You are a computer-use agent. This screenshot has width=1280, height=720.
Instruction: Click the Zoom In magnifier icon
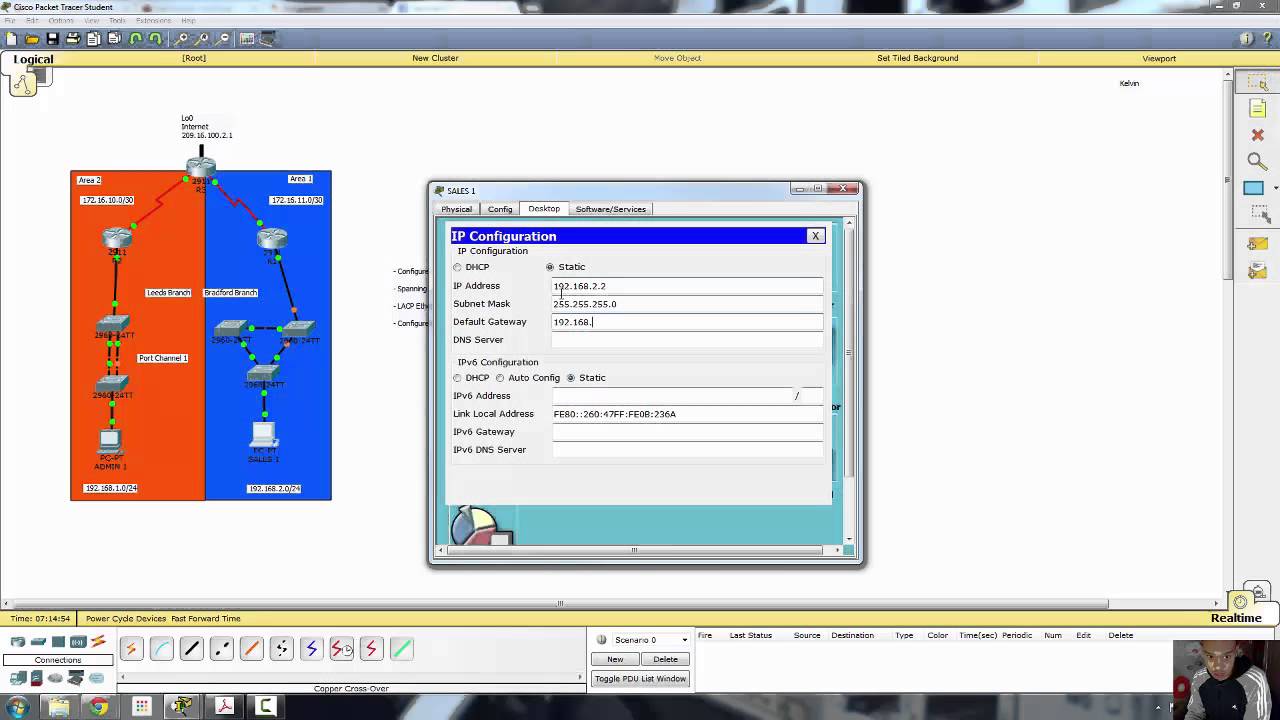coord(181,39)
